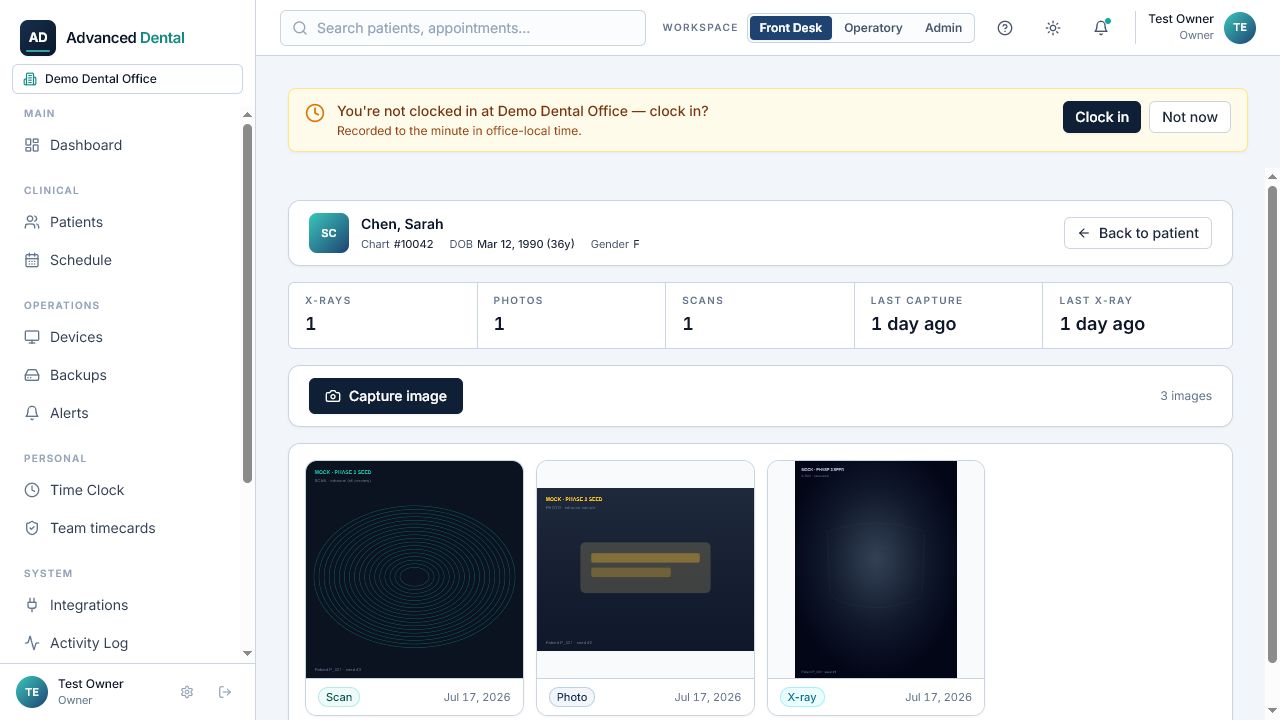Open Time Clock page
Image resolution: width=1280 pixels, height=720 pixels.
point(120,490)
